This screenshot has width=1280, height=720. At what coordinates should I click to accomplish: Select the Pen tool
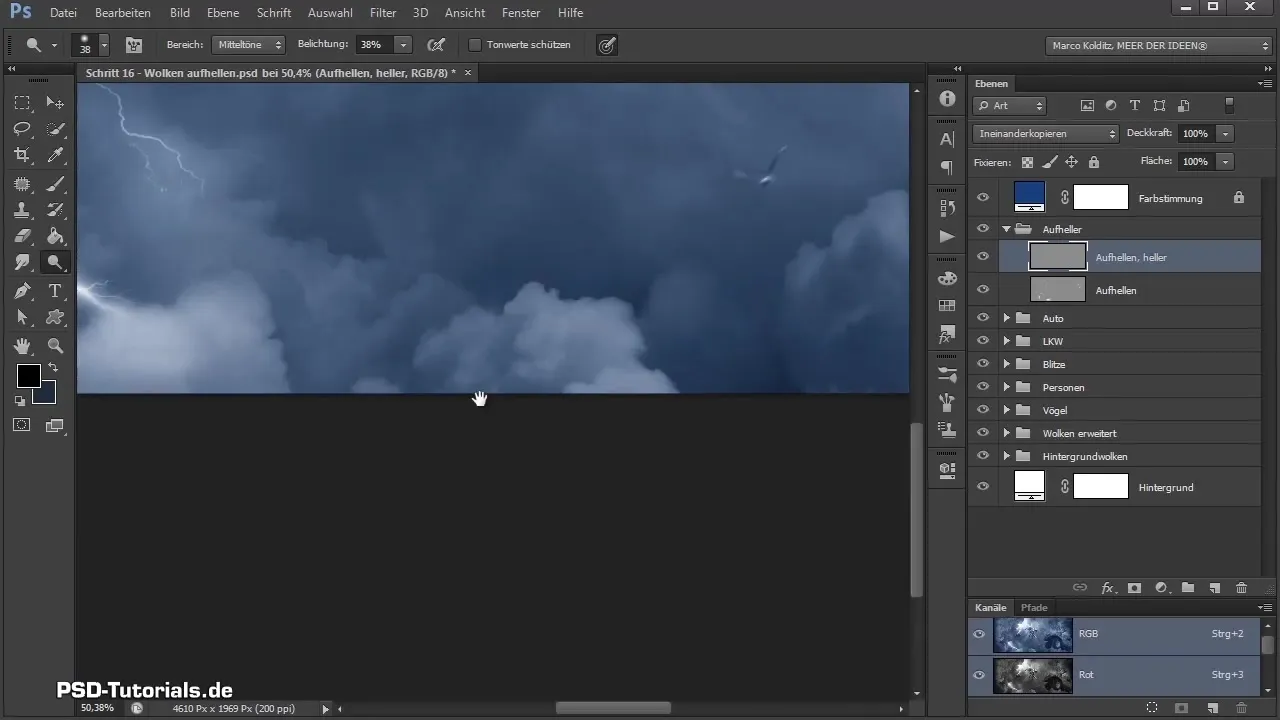tap(22, 291)
